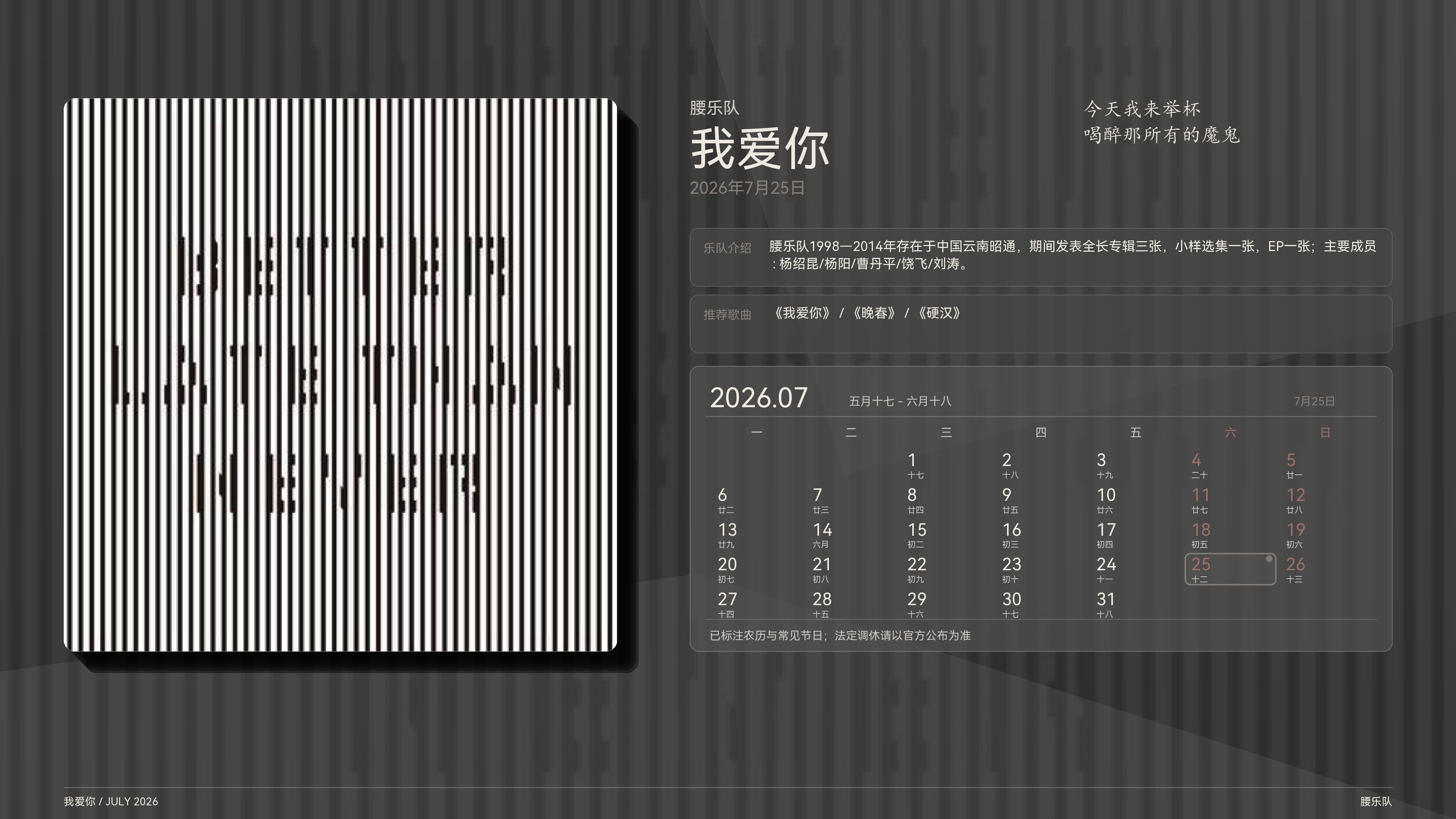Select calendar day 15 (初二)
The height and width of the screenshot is (819, 1456).
tap(917, 535)
